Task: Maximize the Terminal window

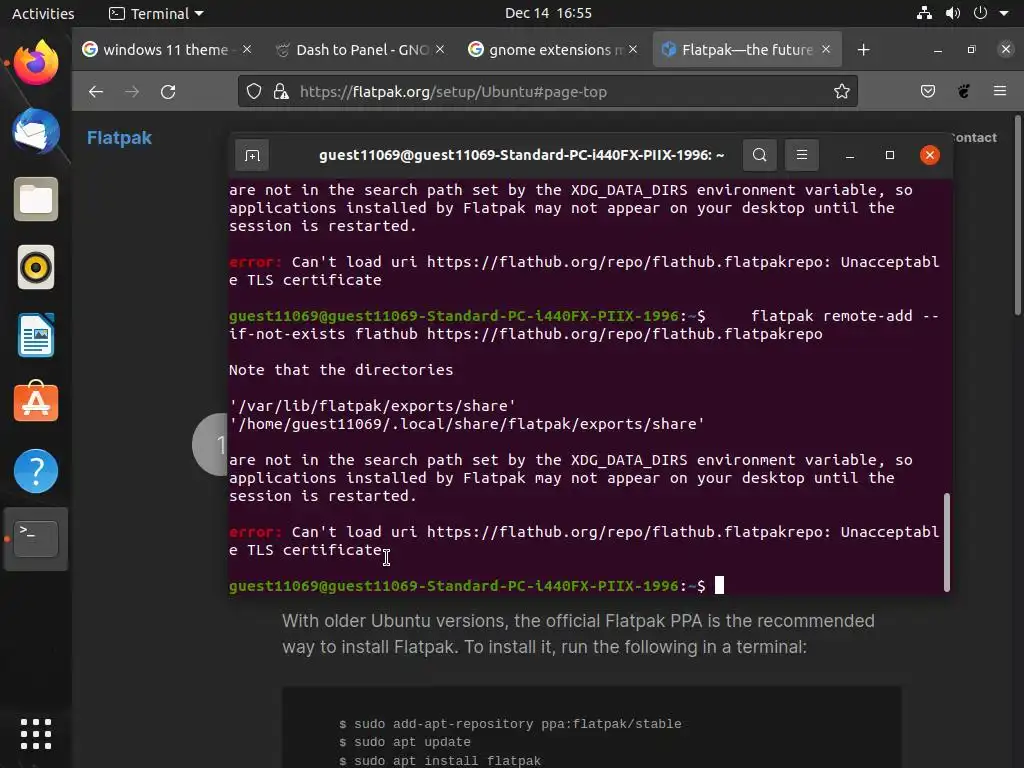Action: coord(889,155)
